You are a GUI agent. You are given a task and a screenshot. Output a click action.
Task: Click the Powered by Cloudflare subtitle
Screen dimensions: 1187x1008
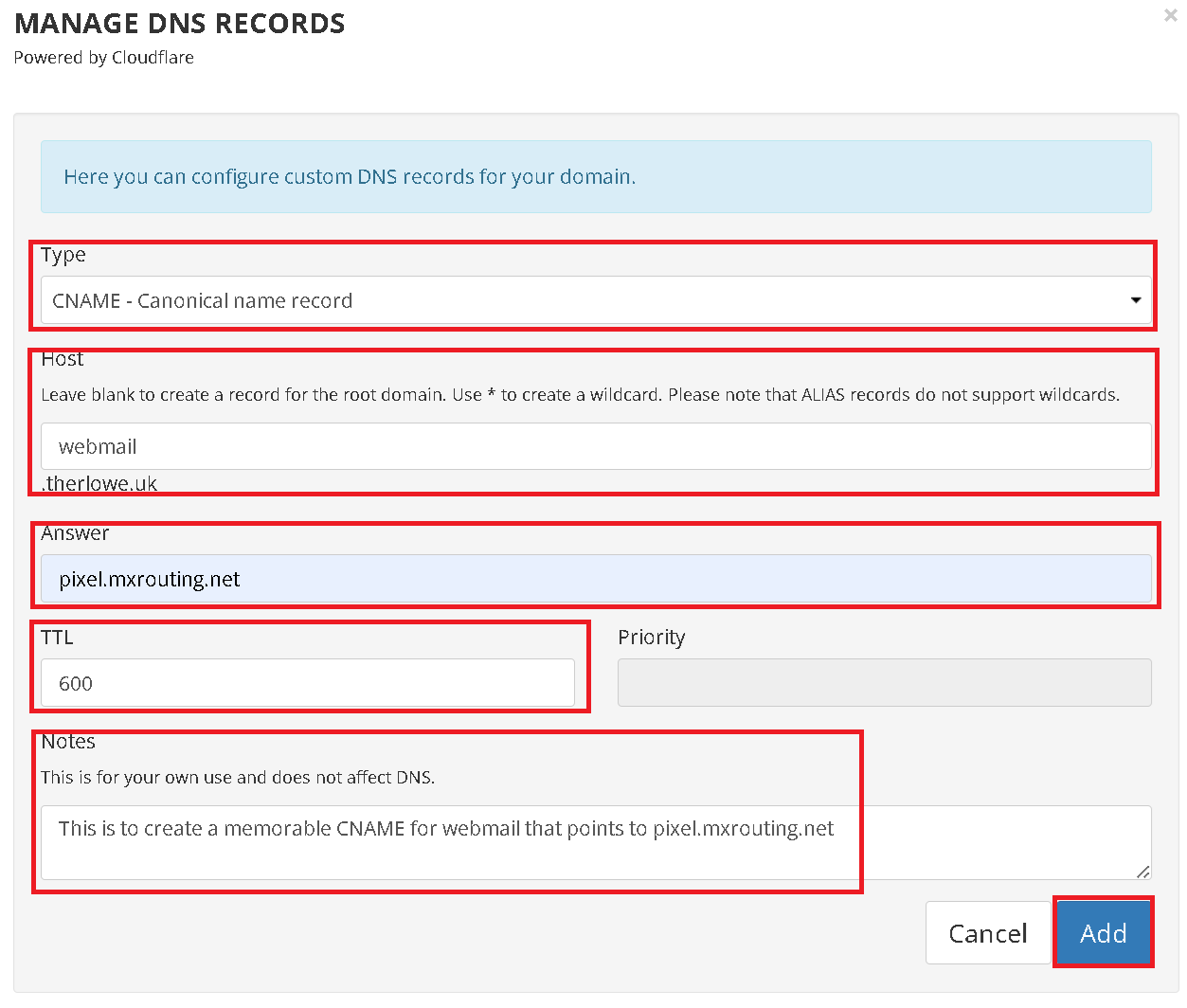click(x=104, y=58)
